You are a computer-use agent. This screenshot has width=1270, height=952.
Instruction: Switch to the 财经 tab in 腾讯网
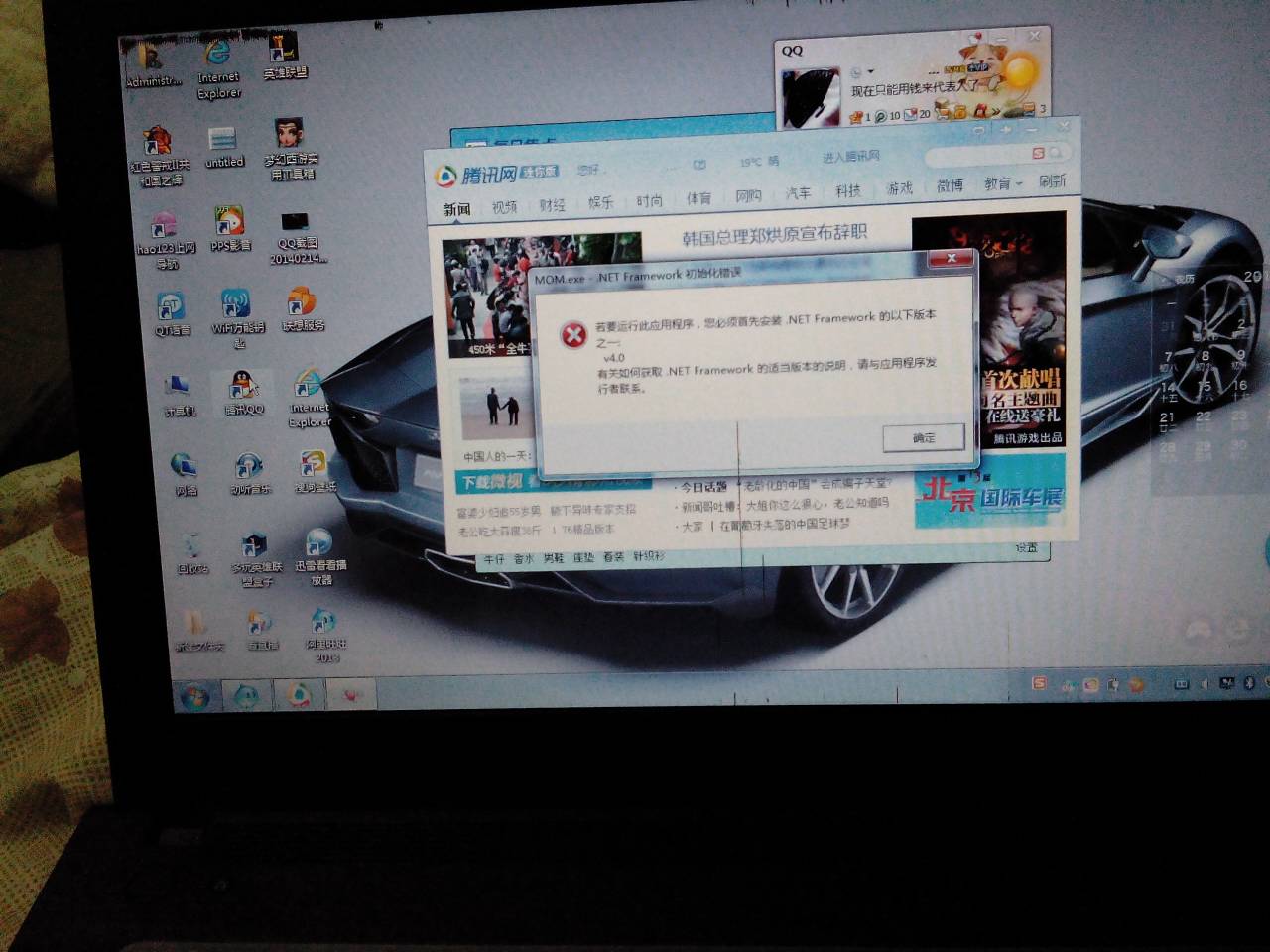[x=552, y=204]
